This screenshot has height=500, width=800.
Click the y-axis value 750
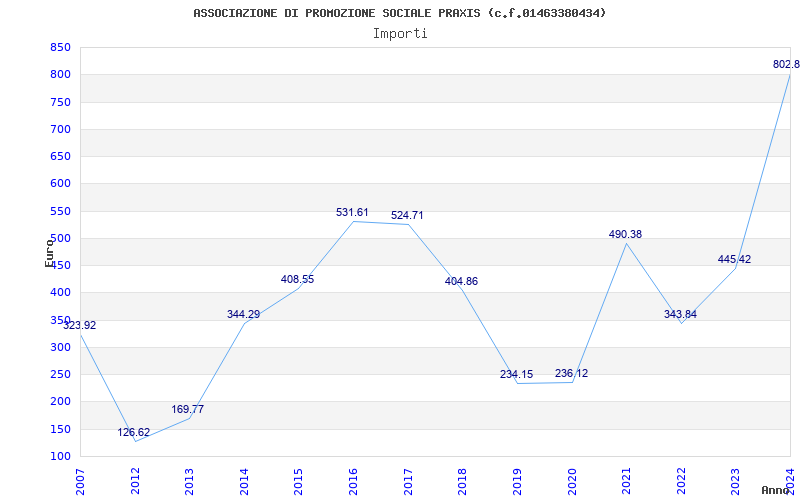tap(60, 102)
